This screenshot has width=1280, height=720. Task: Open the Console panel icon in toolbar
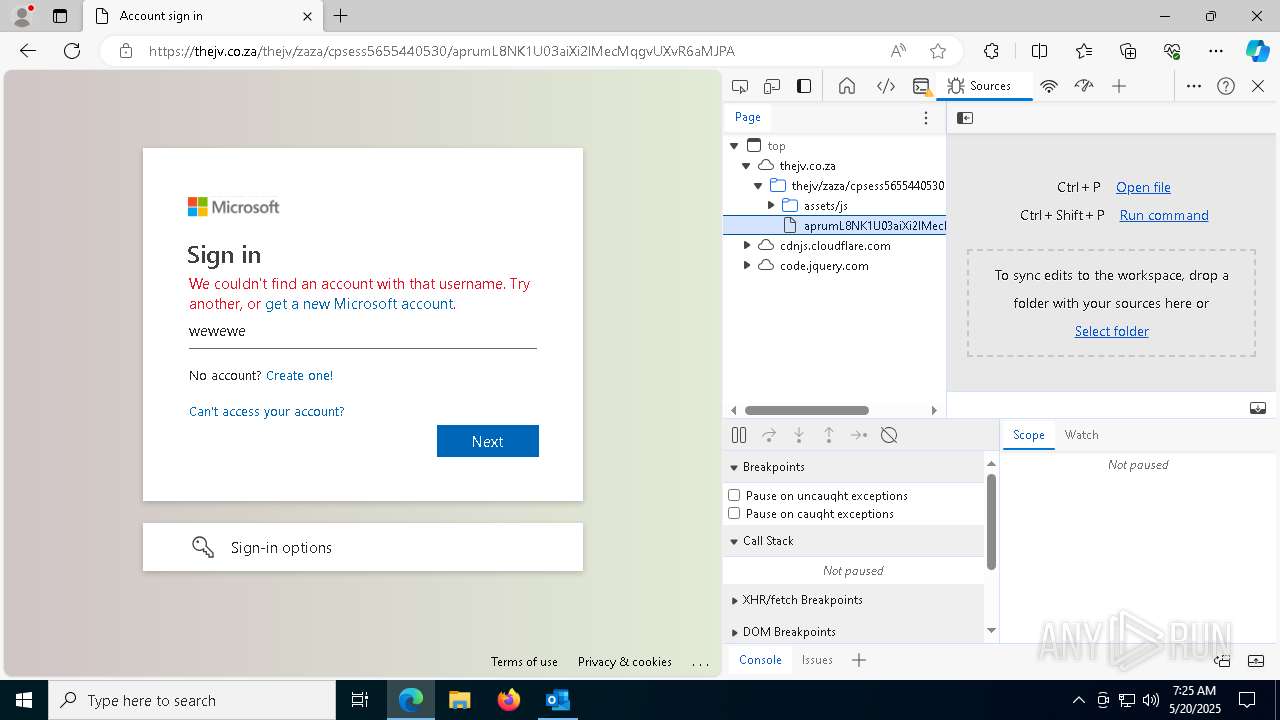tap(922, 86)
